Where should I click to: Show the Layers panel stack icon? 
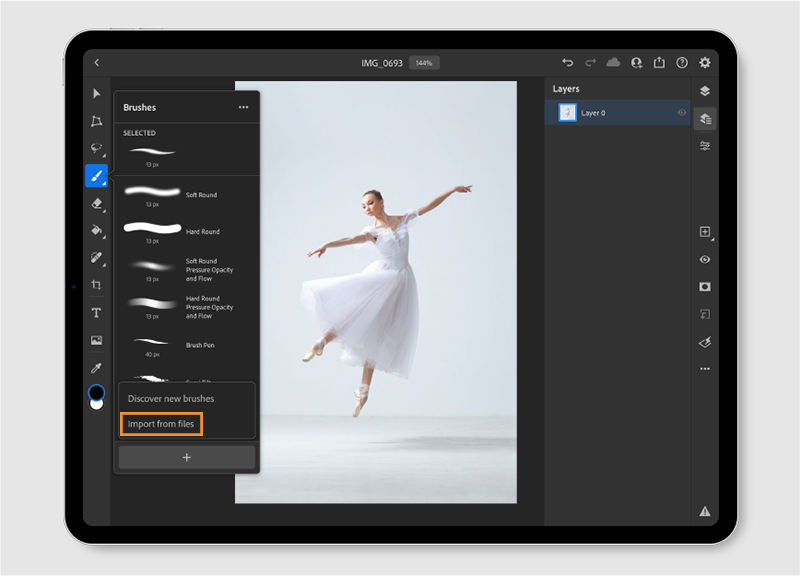tap(704, 88)
